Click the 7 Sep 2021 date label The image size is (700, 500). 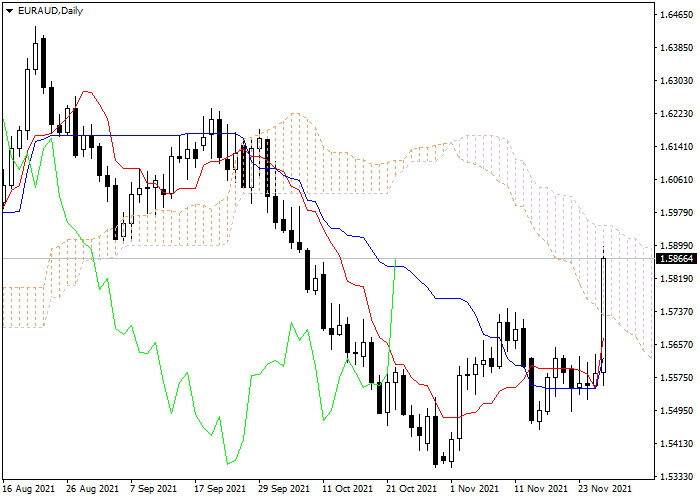coord(154,489)
